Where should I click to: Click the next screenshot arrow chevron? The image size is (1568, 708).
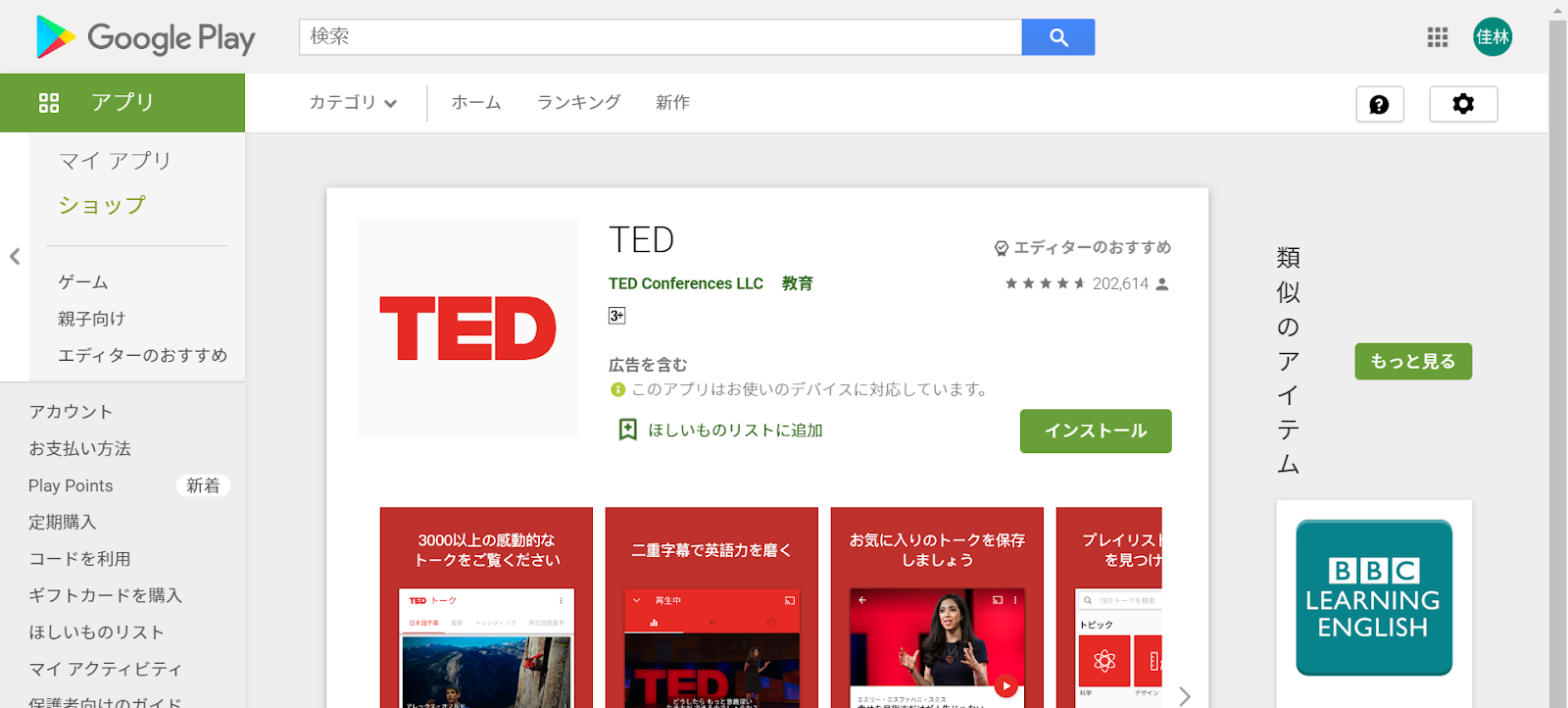(x=1185, y=696)
